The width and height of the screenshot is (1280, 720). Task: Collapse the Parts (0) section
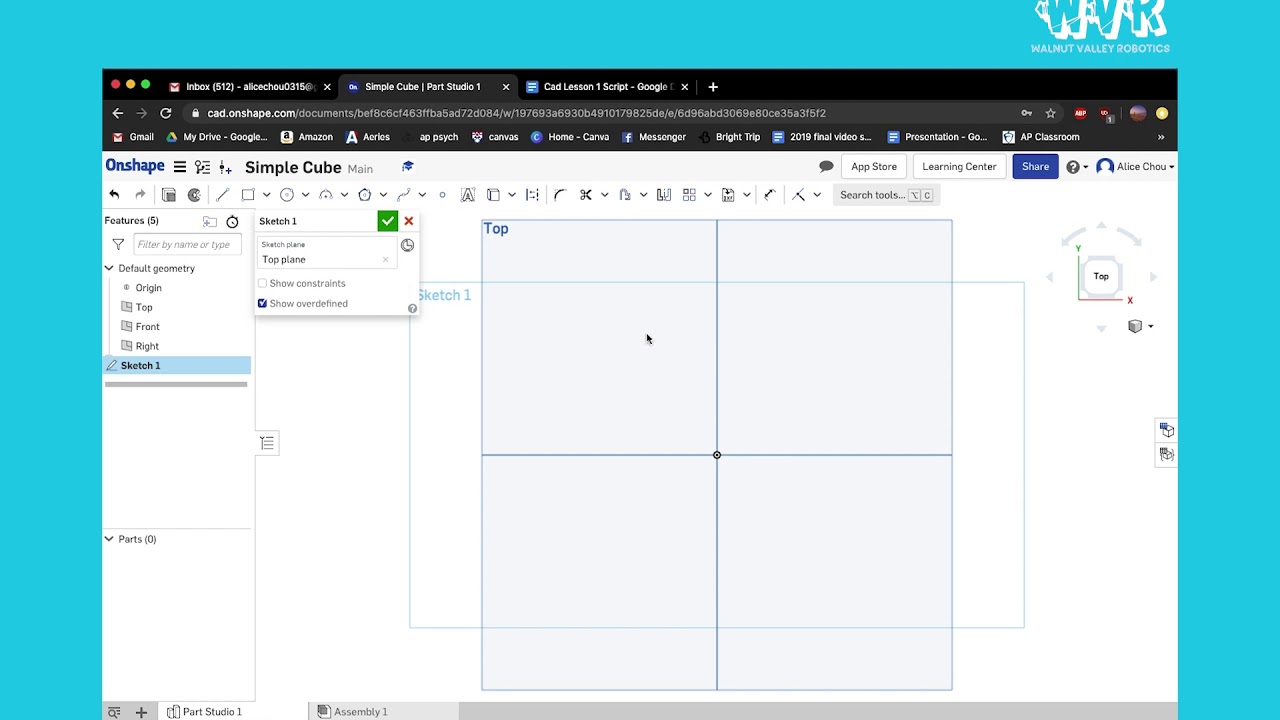click(109, 539)
